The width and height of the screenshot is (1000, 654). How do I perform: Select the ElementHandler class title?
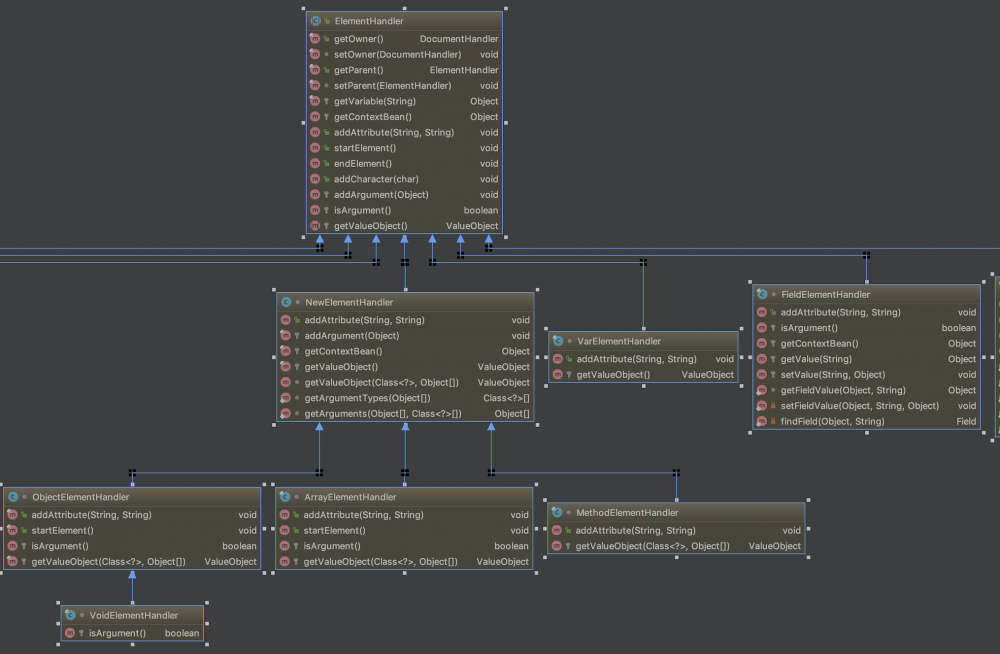point(369,21)
